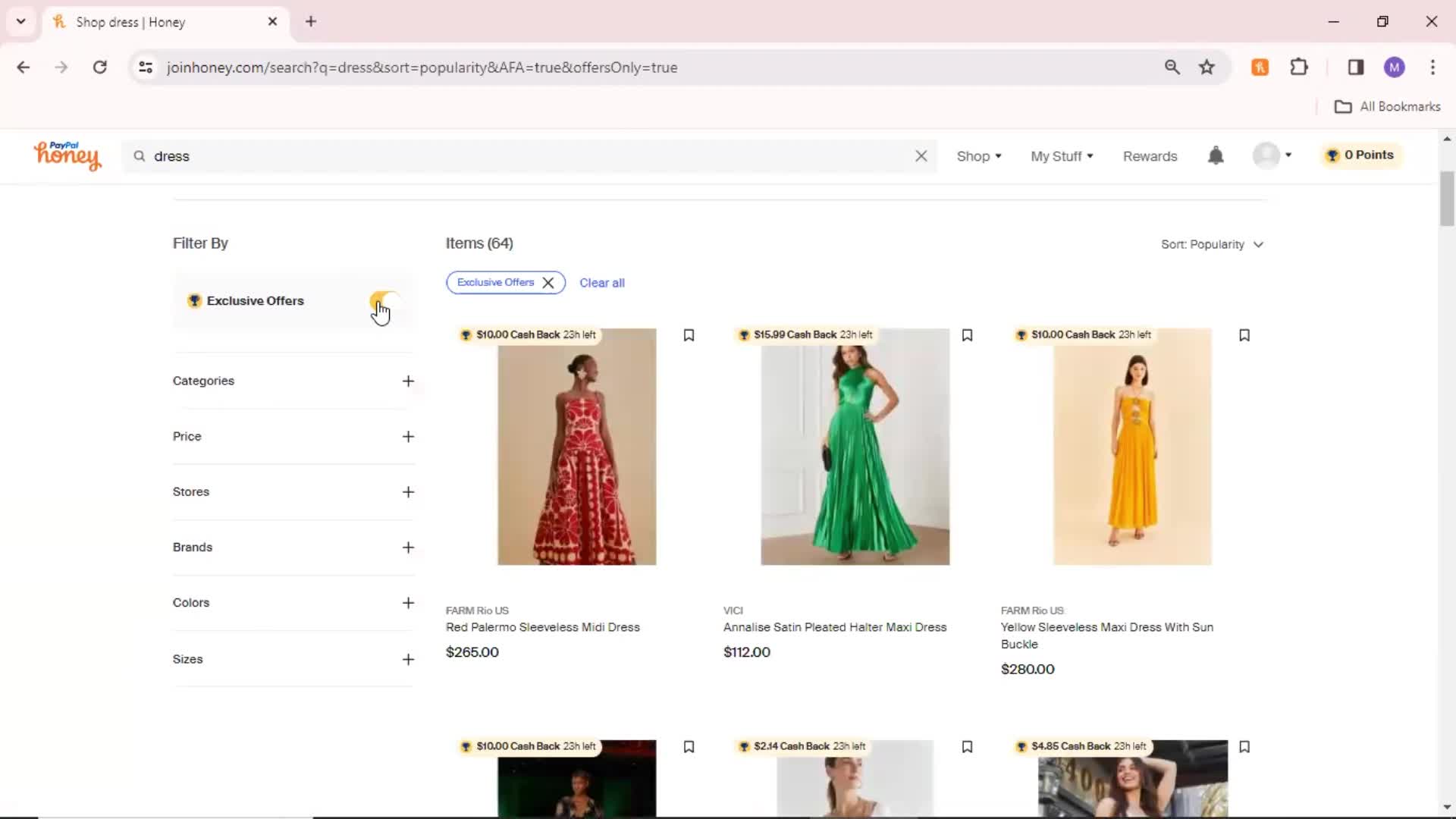Click the Items (64) heading
This screenshot has height=819, width=1456.
[x=479, y=243]
